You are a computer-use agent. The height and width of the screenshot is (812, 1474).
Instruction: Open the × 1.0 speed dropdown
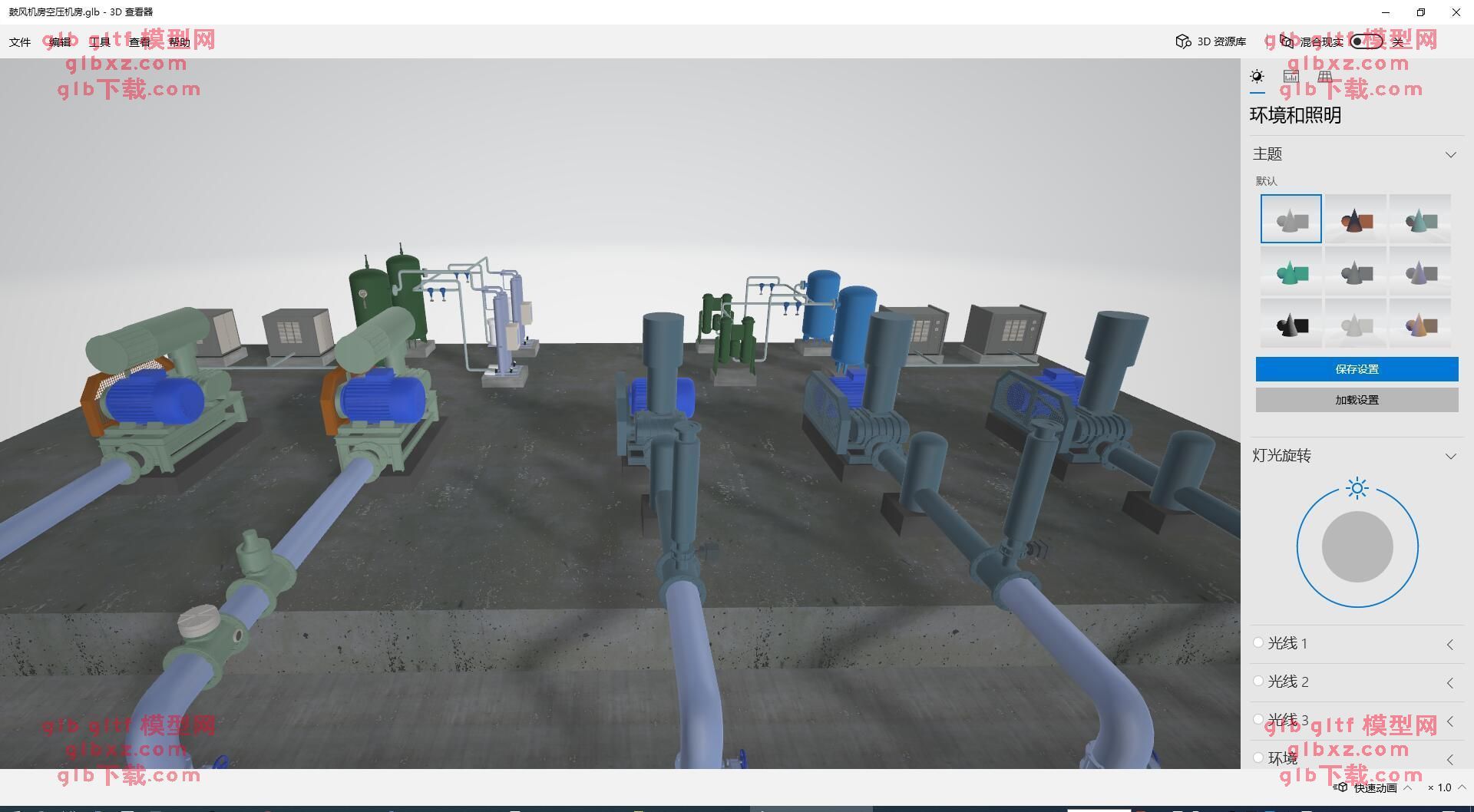coord(1447,787)
